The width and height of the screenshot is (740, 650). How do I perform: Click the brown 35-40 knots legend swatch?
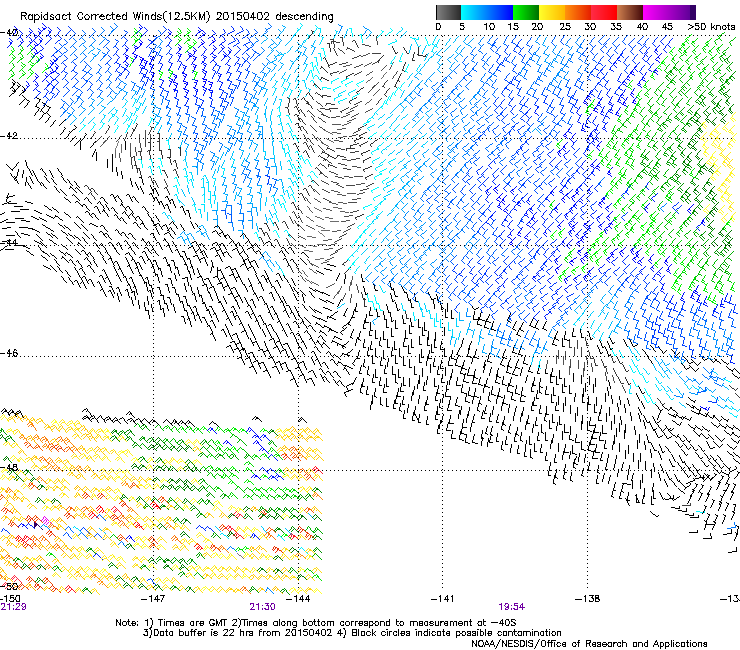pos(630,12)
